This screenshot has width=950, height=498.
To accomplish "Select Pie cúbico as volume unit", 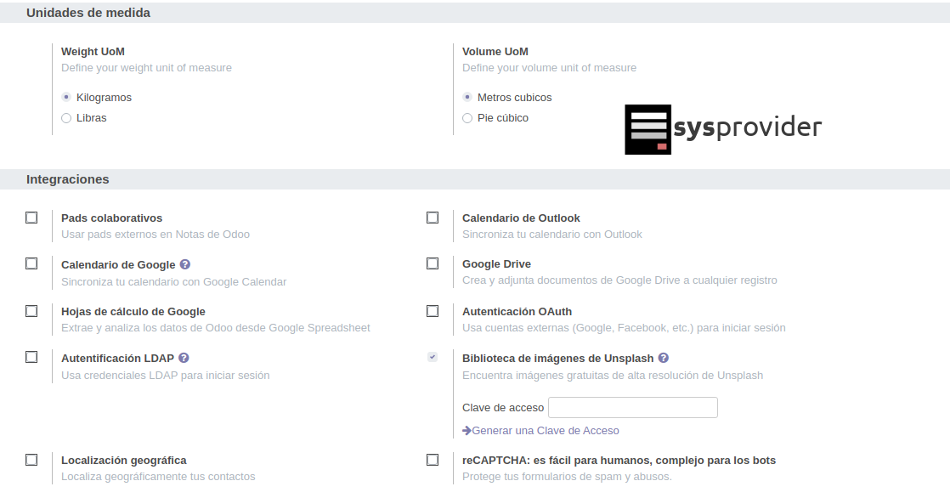I will 467,118.
